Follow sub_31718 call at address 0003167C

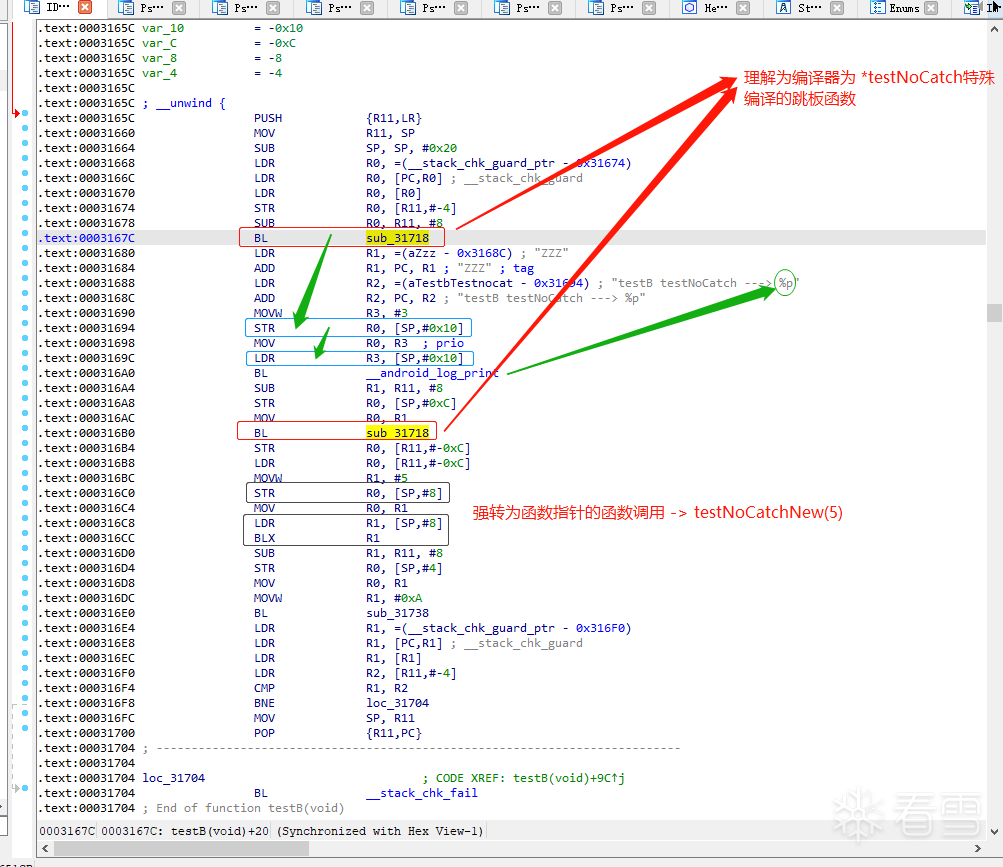[x=397, y=238]
